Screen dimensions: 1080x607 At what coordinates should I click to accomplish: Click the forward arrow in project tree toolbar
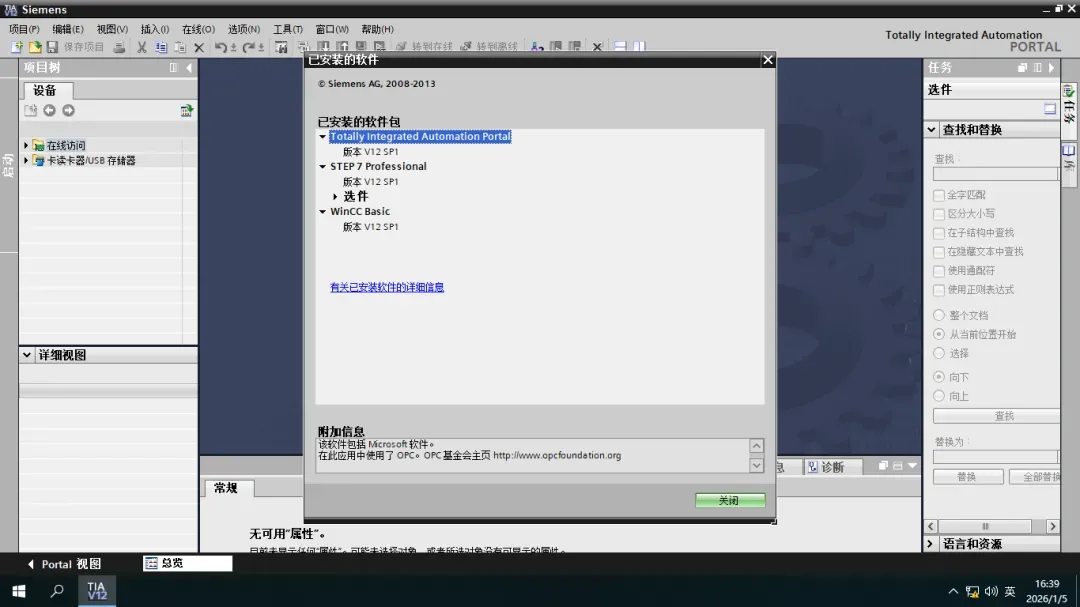point(68,110)
